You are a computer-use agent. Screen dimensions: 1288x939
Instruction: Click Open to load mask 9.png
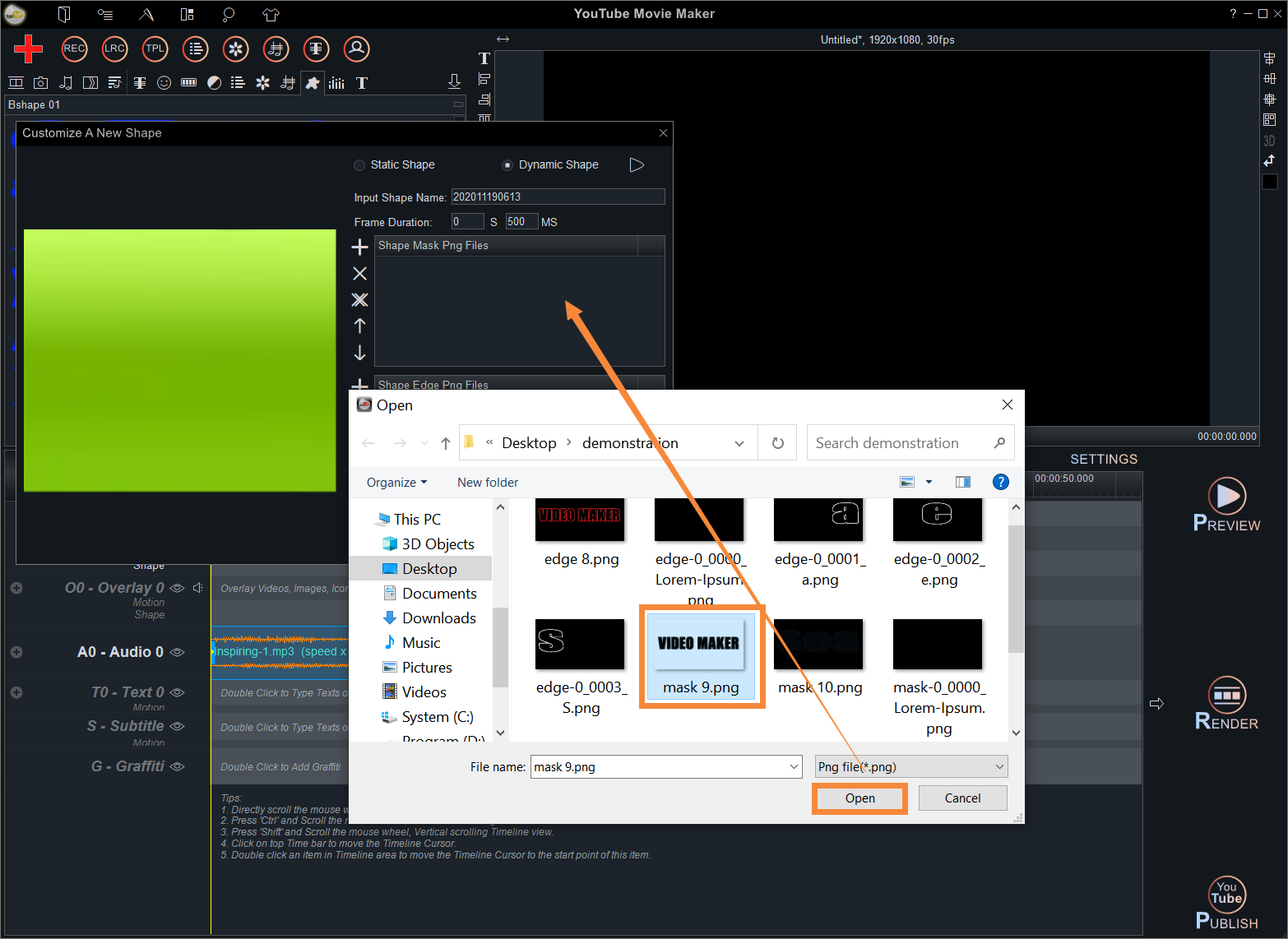tap(859, 798)
